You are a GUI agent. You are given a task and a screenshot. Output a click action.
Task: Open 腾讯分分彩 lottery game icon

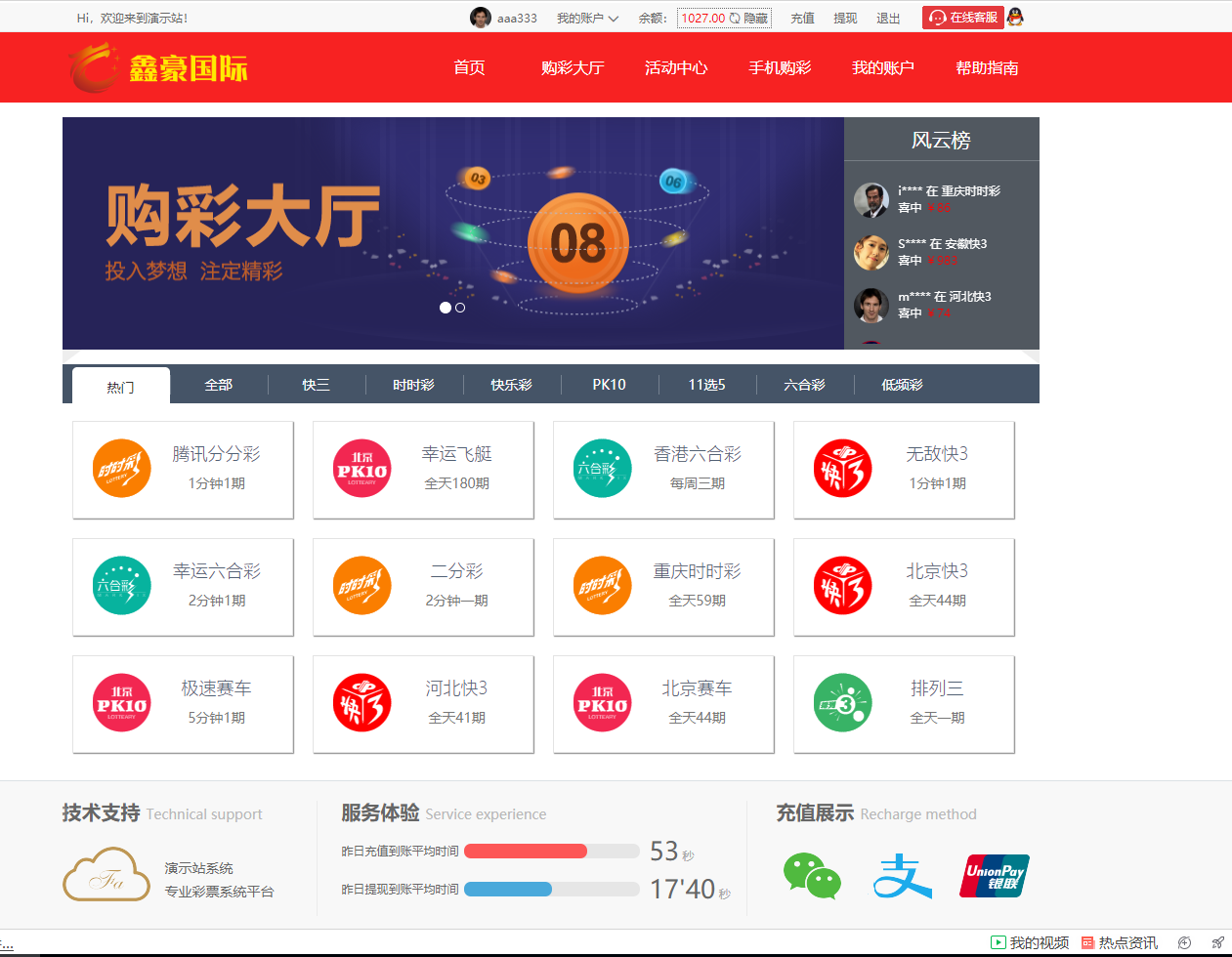coord(122,469)
